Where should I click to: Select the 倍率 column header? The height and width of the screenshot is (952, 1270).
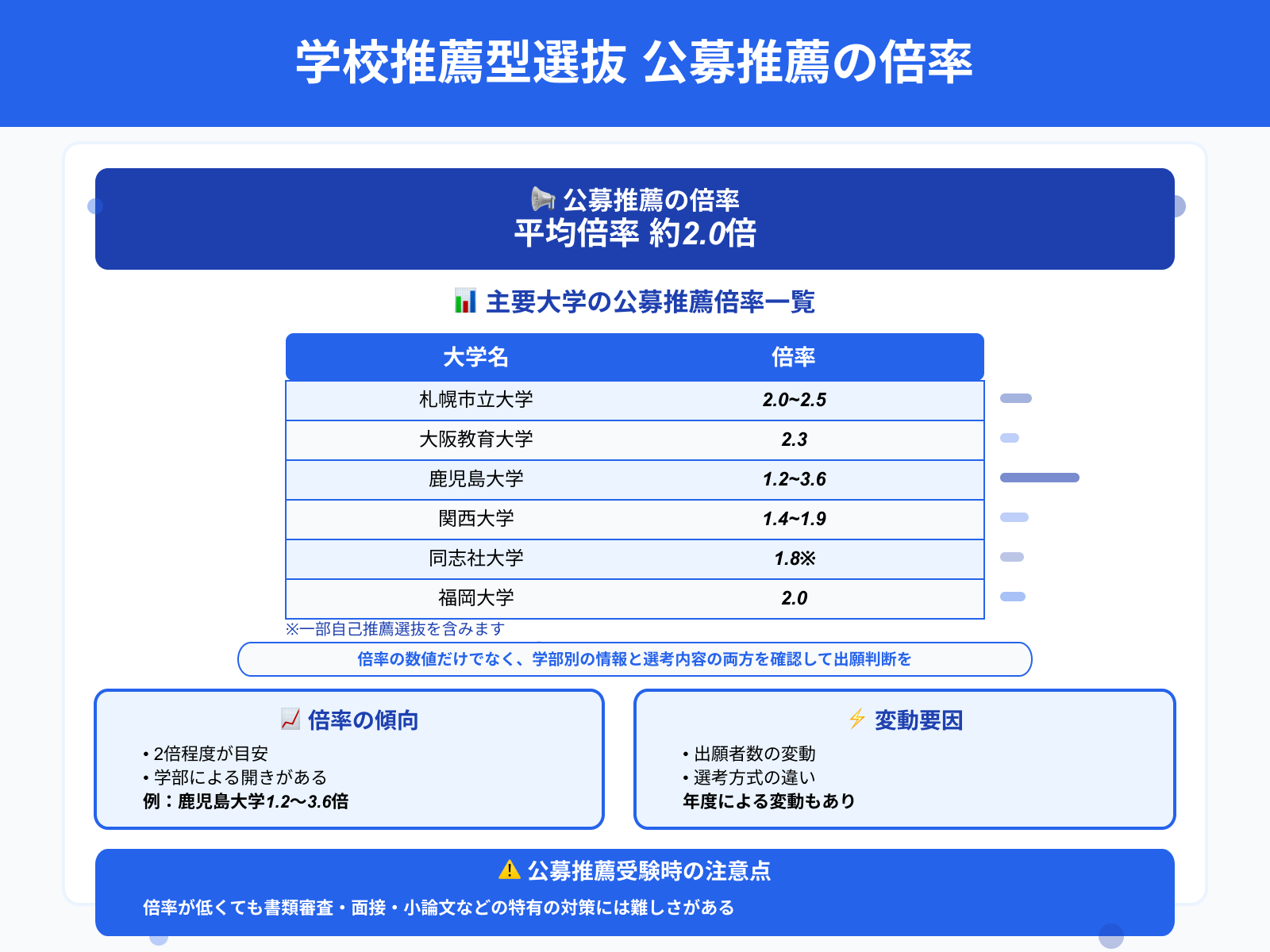[x=794, y=357]
